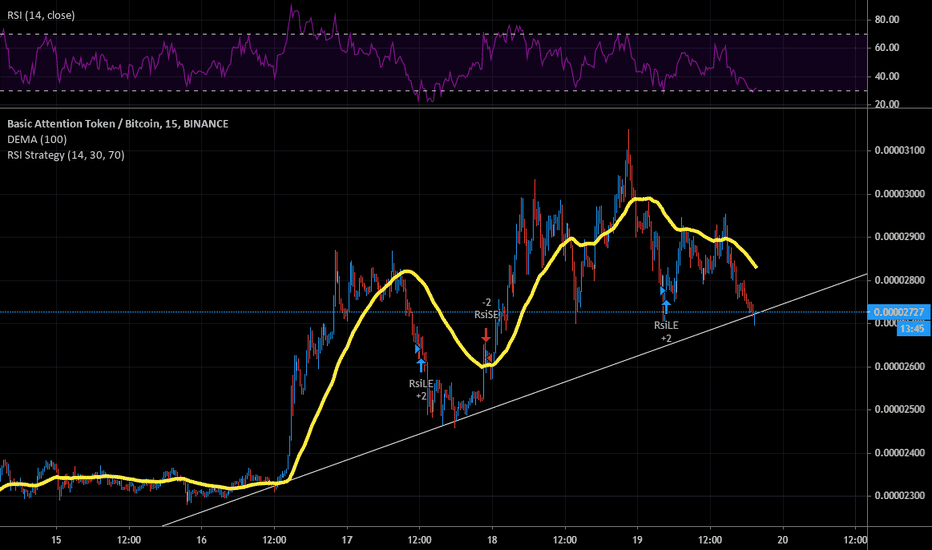Click the date label 16 on time axis
Screen dimensions: 932x550
(201, 540)
